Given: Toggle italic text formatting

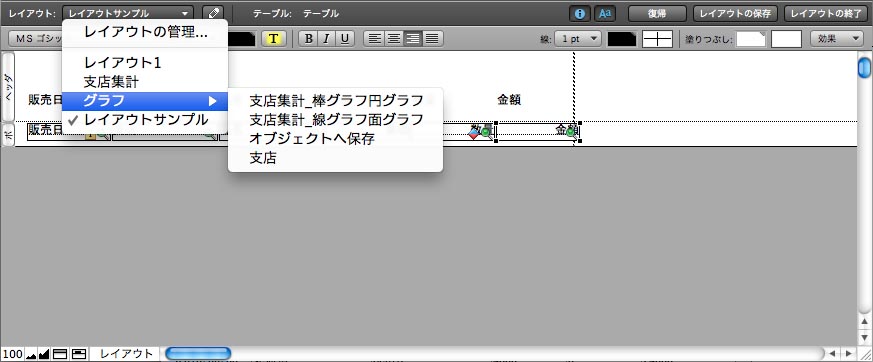Looking at the screenshot, I should pyautogui.click(x=327, y=38).
